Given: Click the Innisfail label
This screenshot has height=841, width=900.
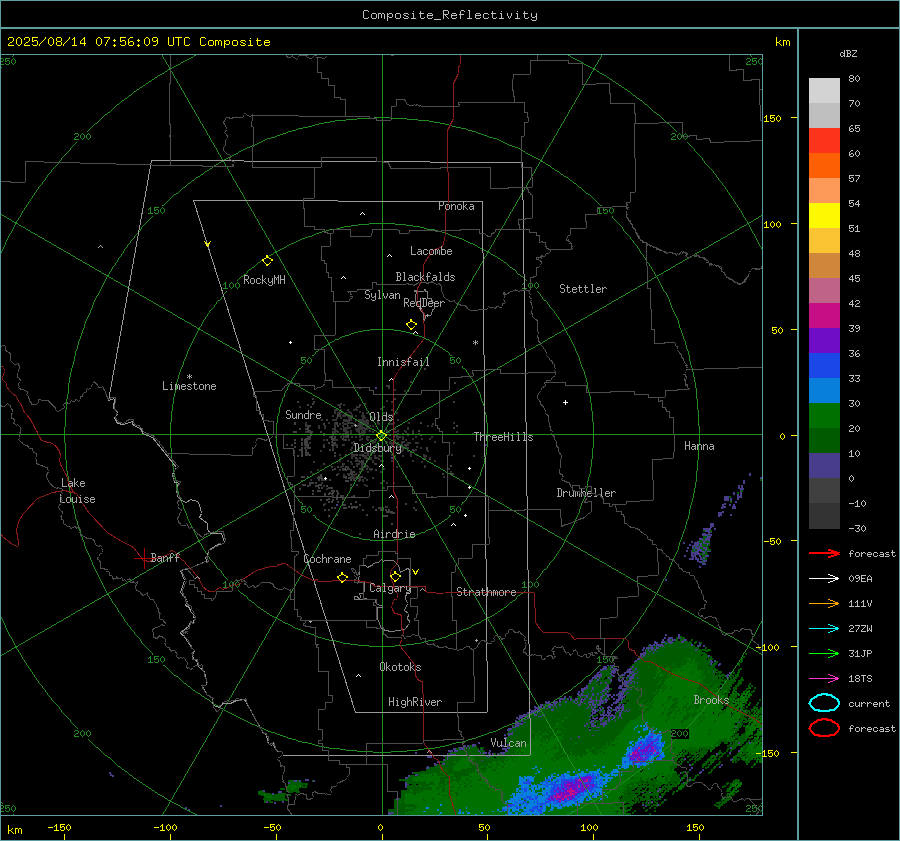Looking at the screenshot, I should coord(403,362).
